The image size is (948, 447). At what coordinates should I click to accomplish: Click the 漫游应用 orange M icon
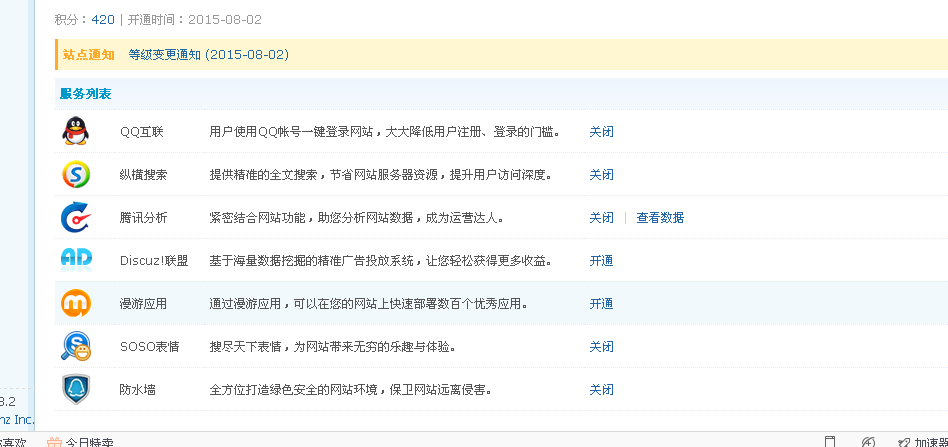(76, 303)
